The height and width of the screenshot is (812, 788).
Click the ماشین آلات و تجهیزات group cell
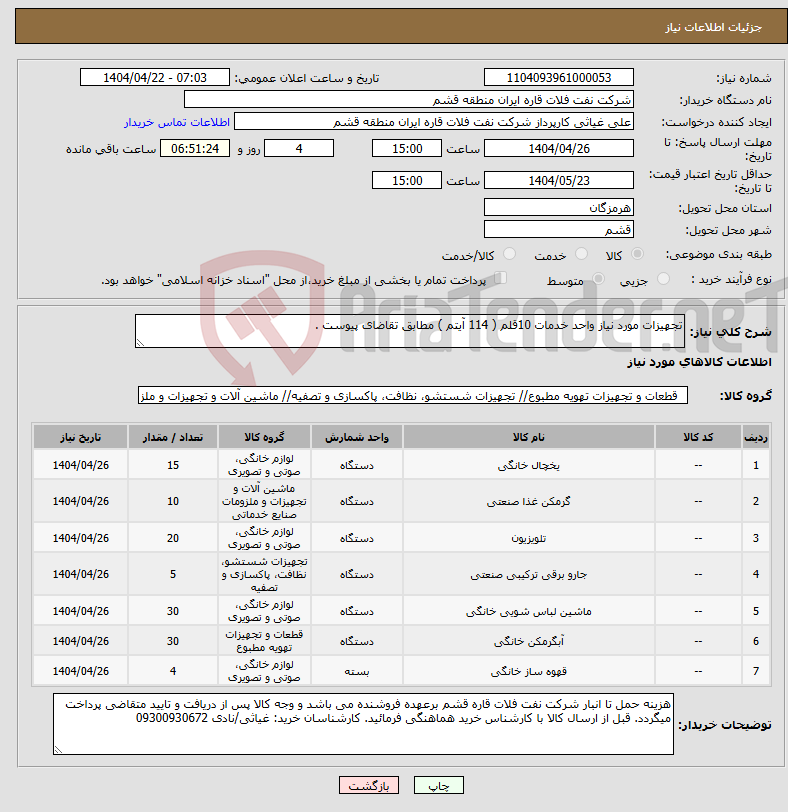[x=264, y=501]
